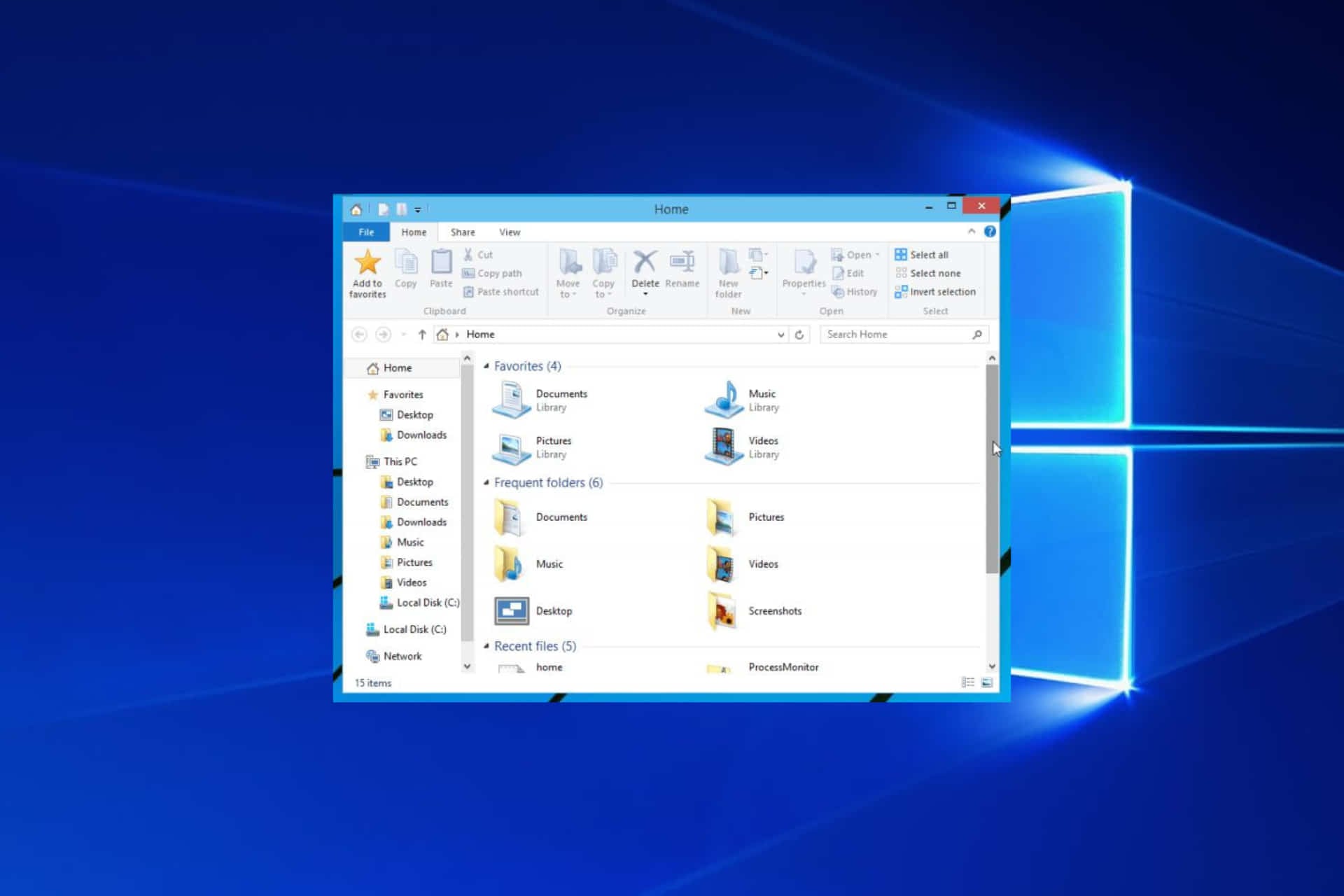The width and height of the screenshot is (1344, 896).
Task: Select the Cut icon in the ribbon
Action: coord(470,255)
